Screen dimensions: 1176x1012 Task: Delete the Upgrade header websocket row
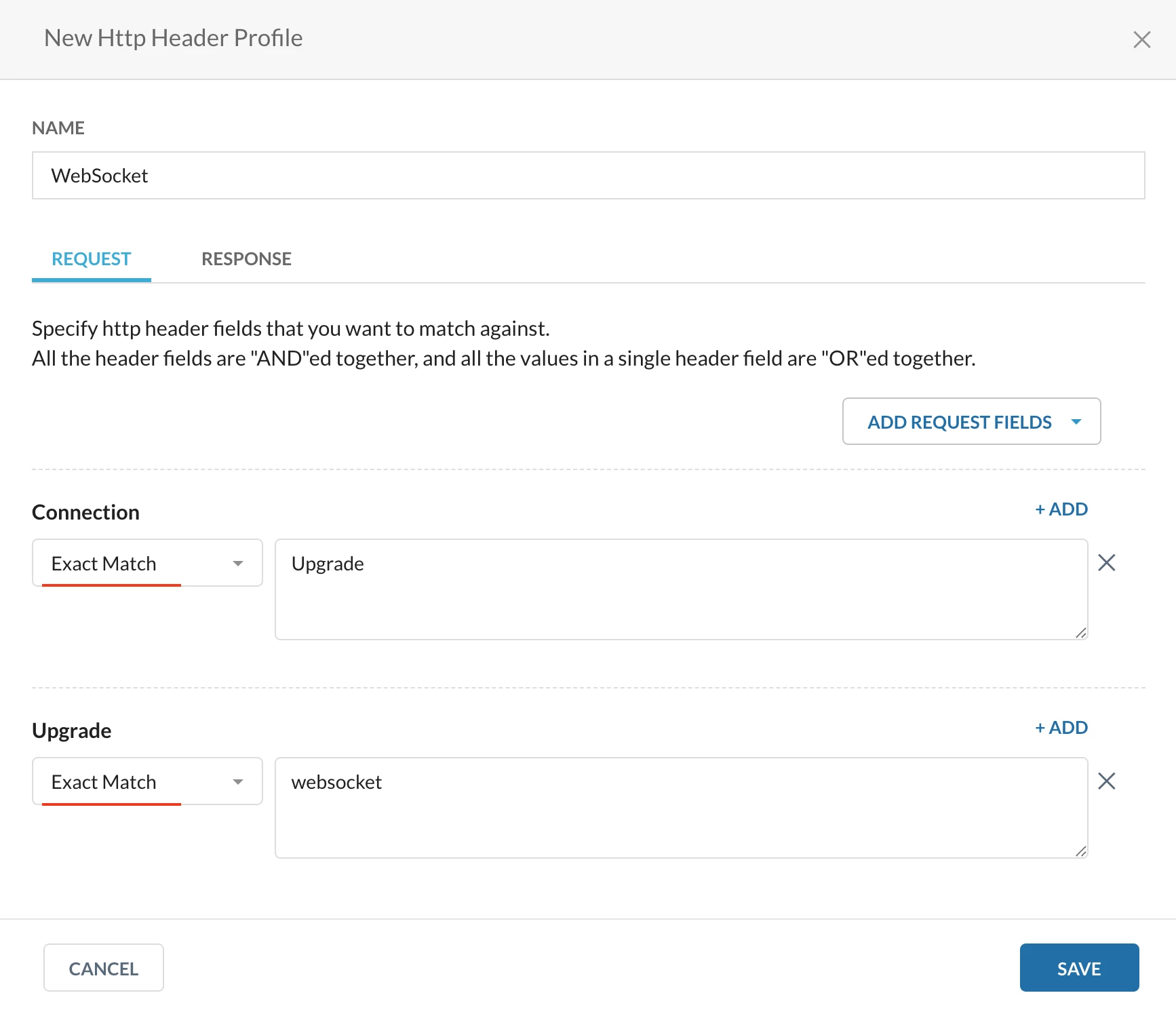(1106, 781)
